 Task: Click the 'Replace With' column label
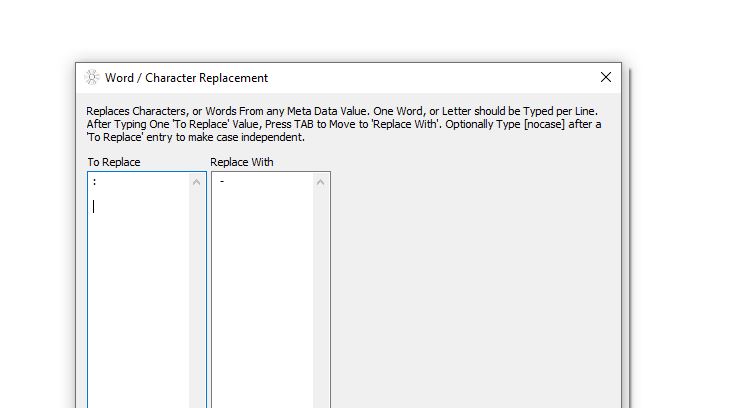pyautogui.click(x=241, y=162)
